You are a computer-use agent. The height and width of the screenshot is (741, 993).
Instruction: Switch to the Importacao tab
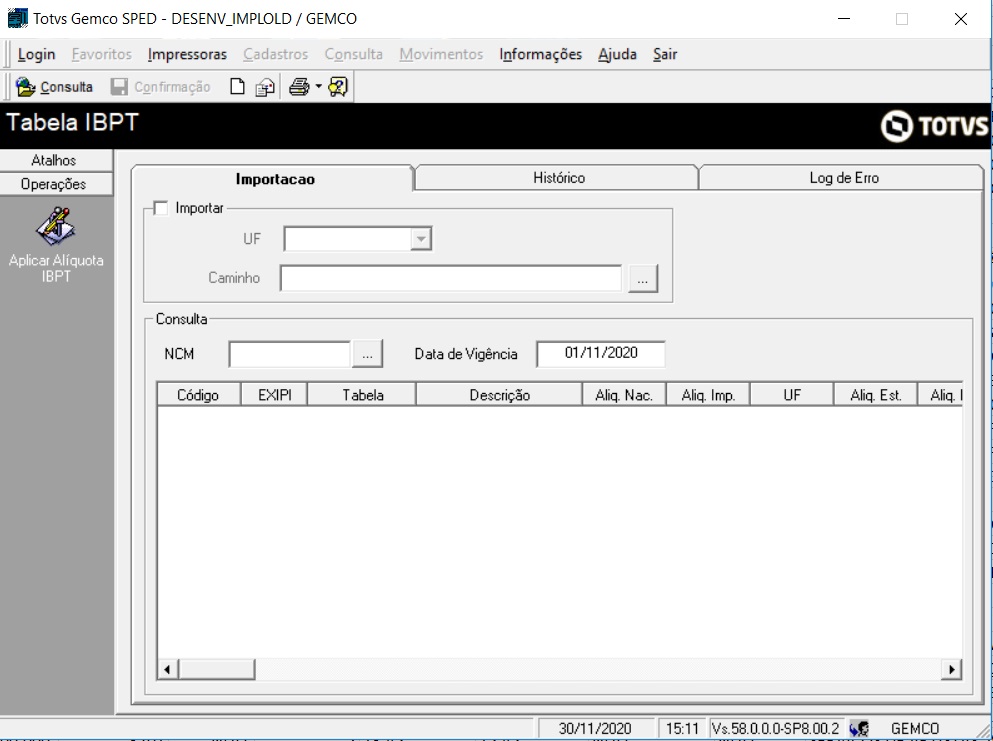coord(274,179)
